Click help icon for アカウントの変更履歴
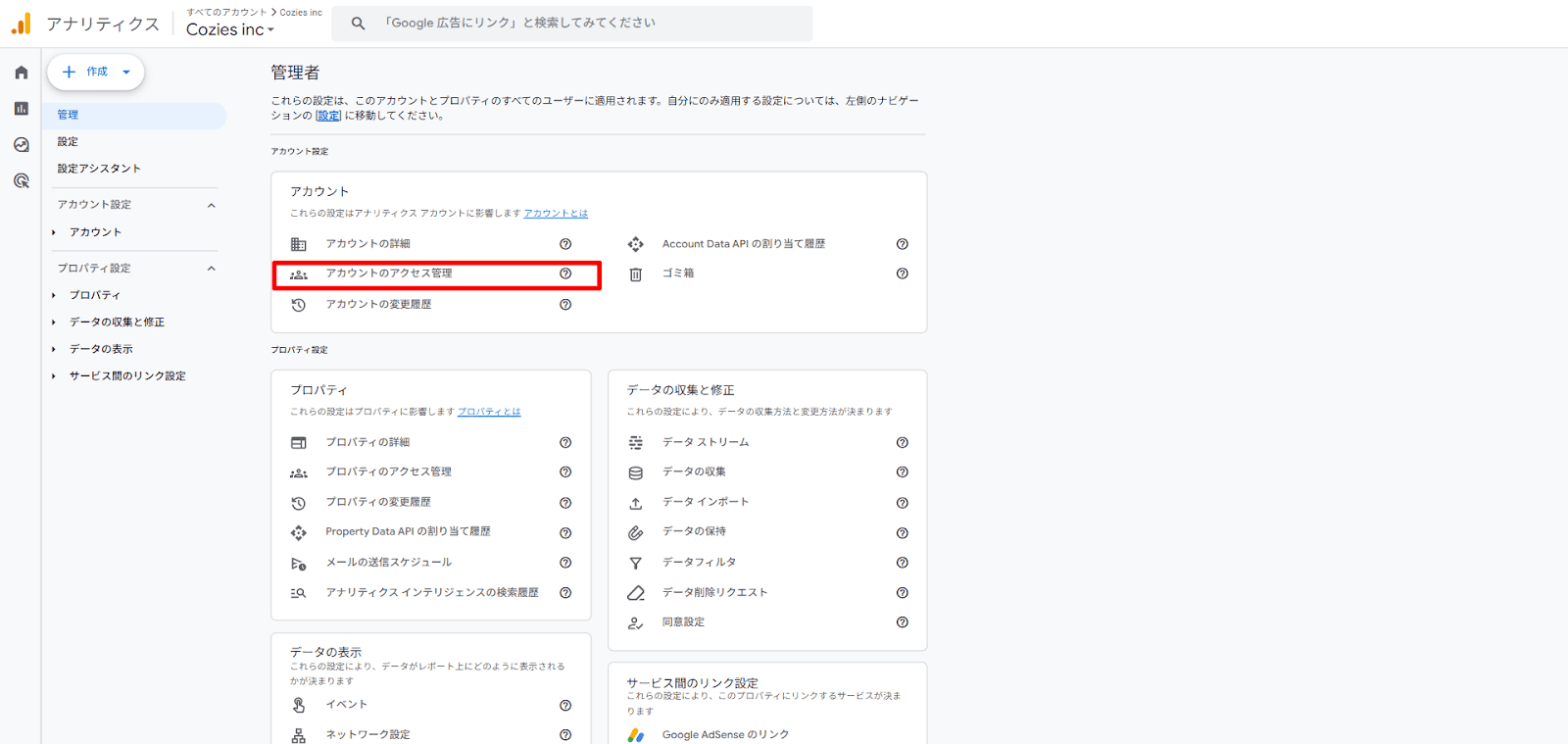Image resolution: width=1568 pixels, height=744 pixels. point(565,305)
